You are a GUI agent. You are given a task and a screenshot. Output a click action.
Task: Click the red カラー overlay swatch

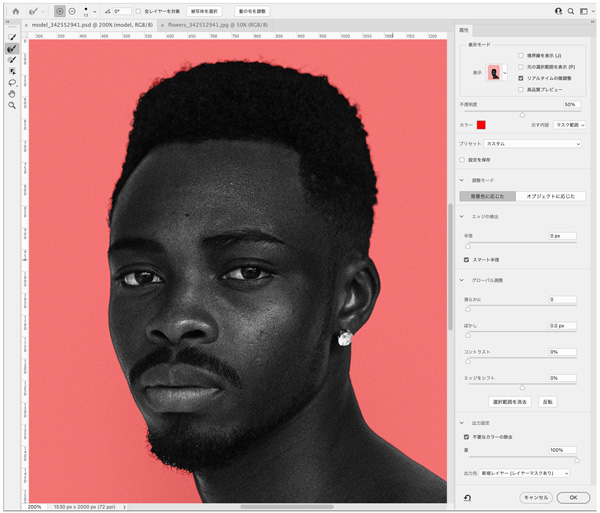(481, 125)
